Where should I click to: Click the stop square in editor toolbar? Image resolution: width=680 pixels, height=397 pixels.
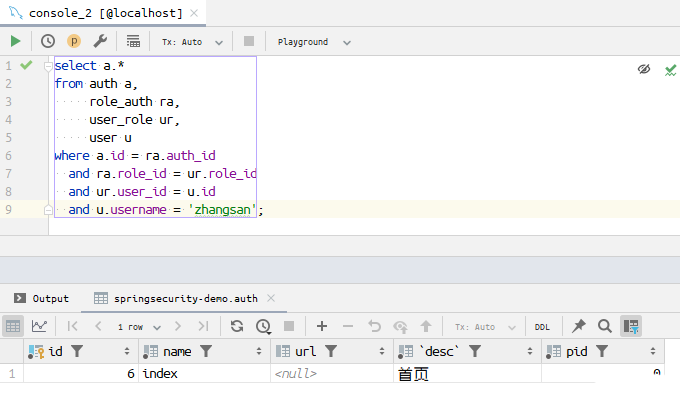click(x=249, y=41)
